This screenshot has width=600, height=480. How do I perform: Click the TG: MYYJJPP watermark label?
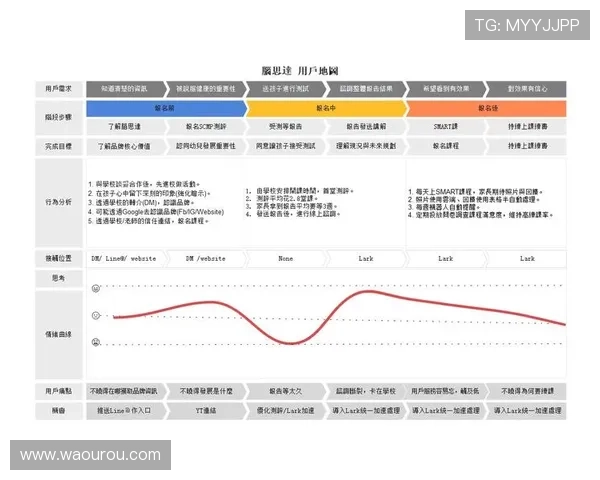(x=526, y=24)
